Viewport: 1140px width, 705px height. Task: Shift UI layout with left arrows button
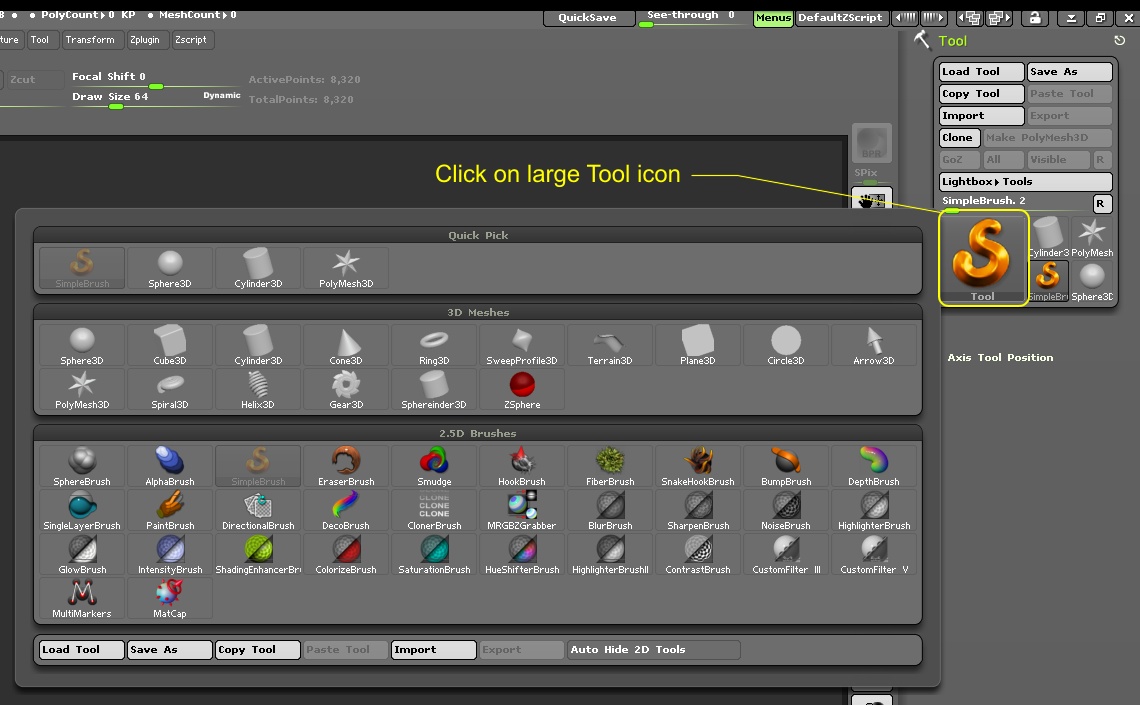905,17
